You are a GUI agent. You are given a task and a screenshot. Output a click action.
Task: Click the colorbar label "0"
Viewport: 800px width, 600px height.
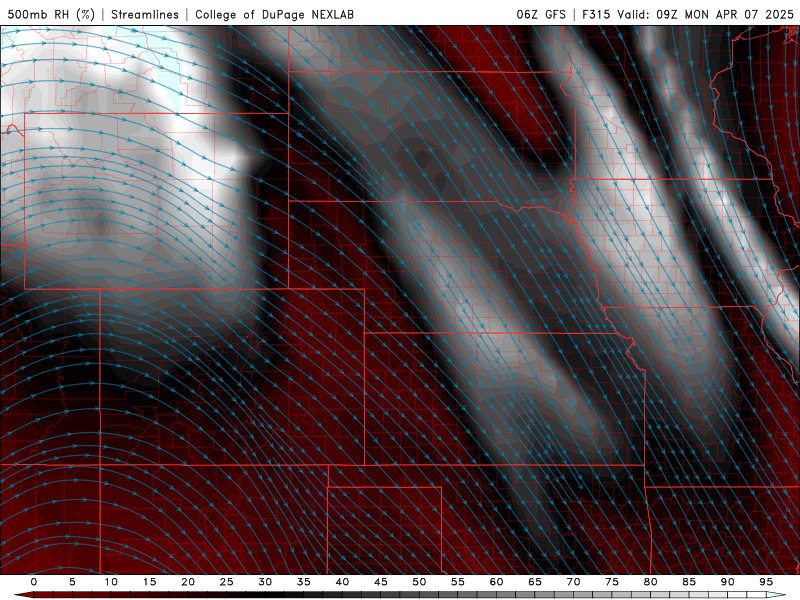pyautogui.click(x=34, y=582)
